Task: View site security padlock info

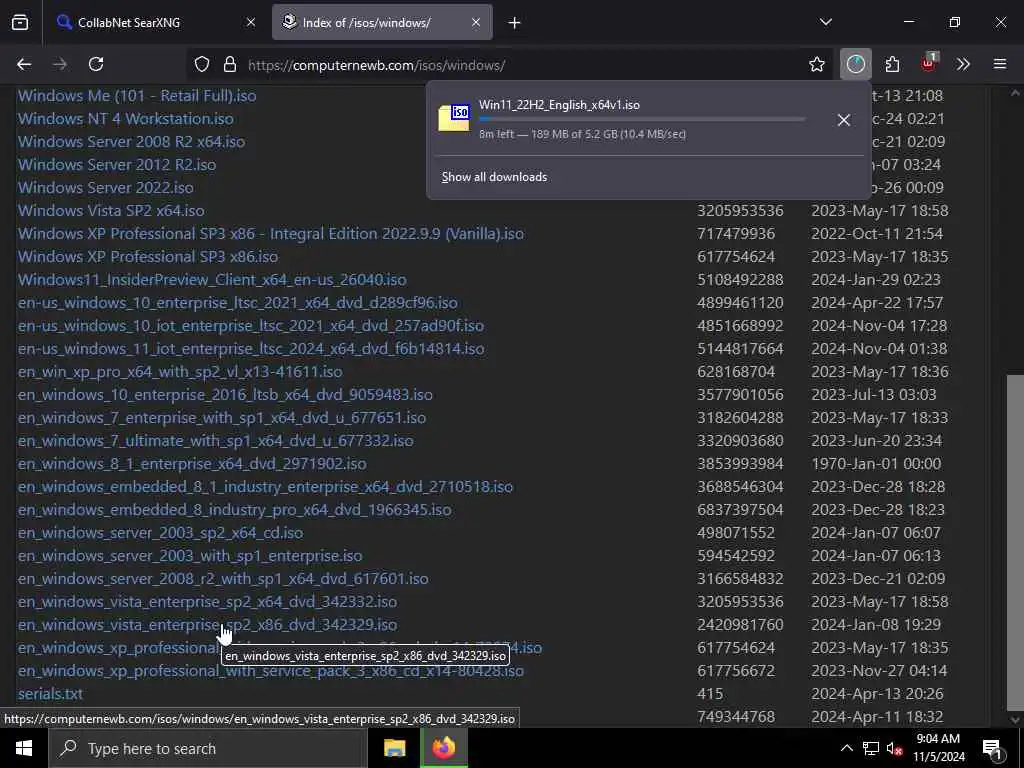Action: click(x=229, y=65)
